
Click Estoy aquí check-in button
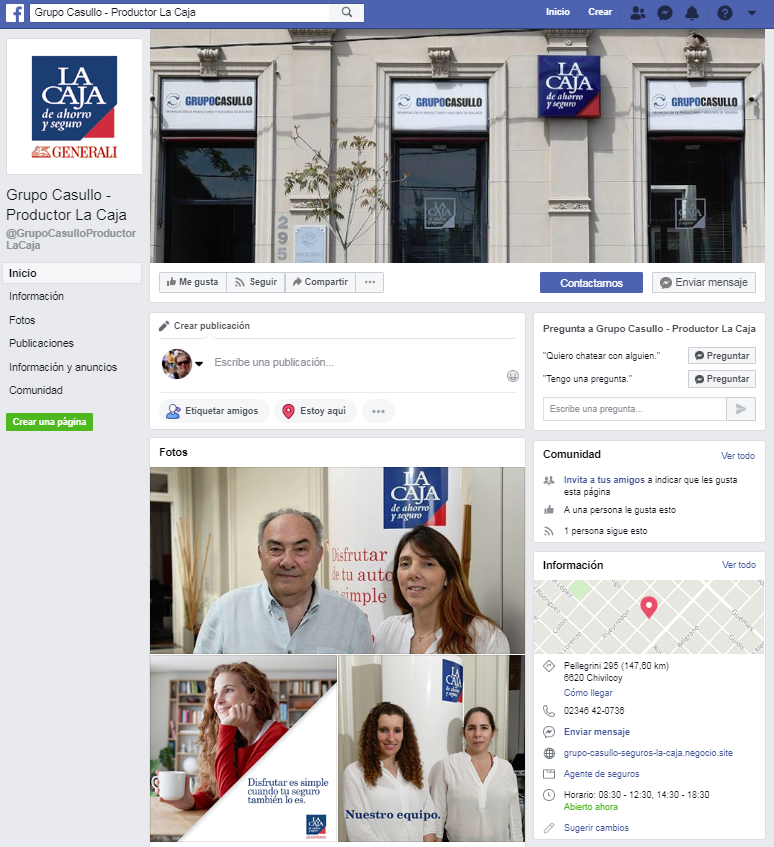point(315,411)
